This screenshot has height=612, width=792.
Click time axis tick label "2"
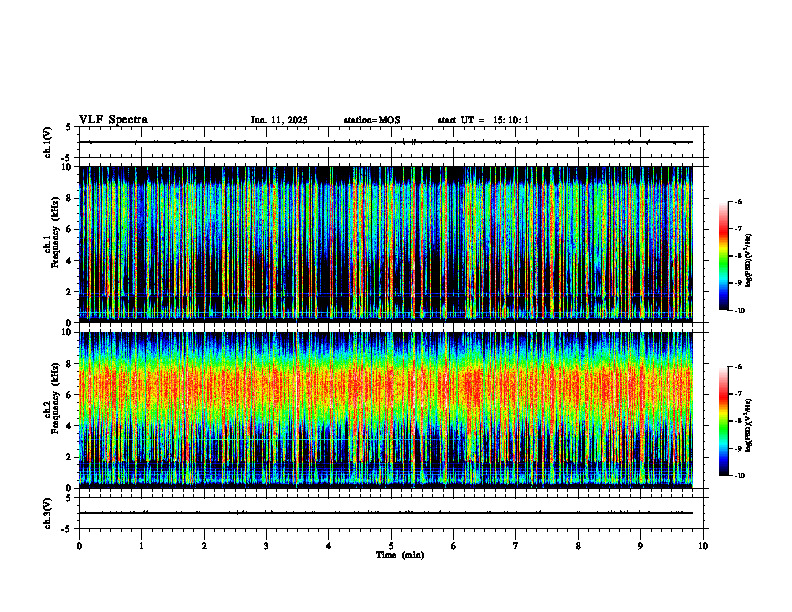(204, 546)
